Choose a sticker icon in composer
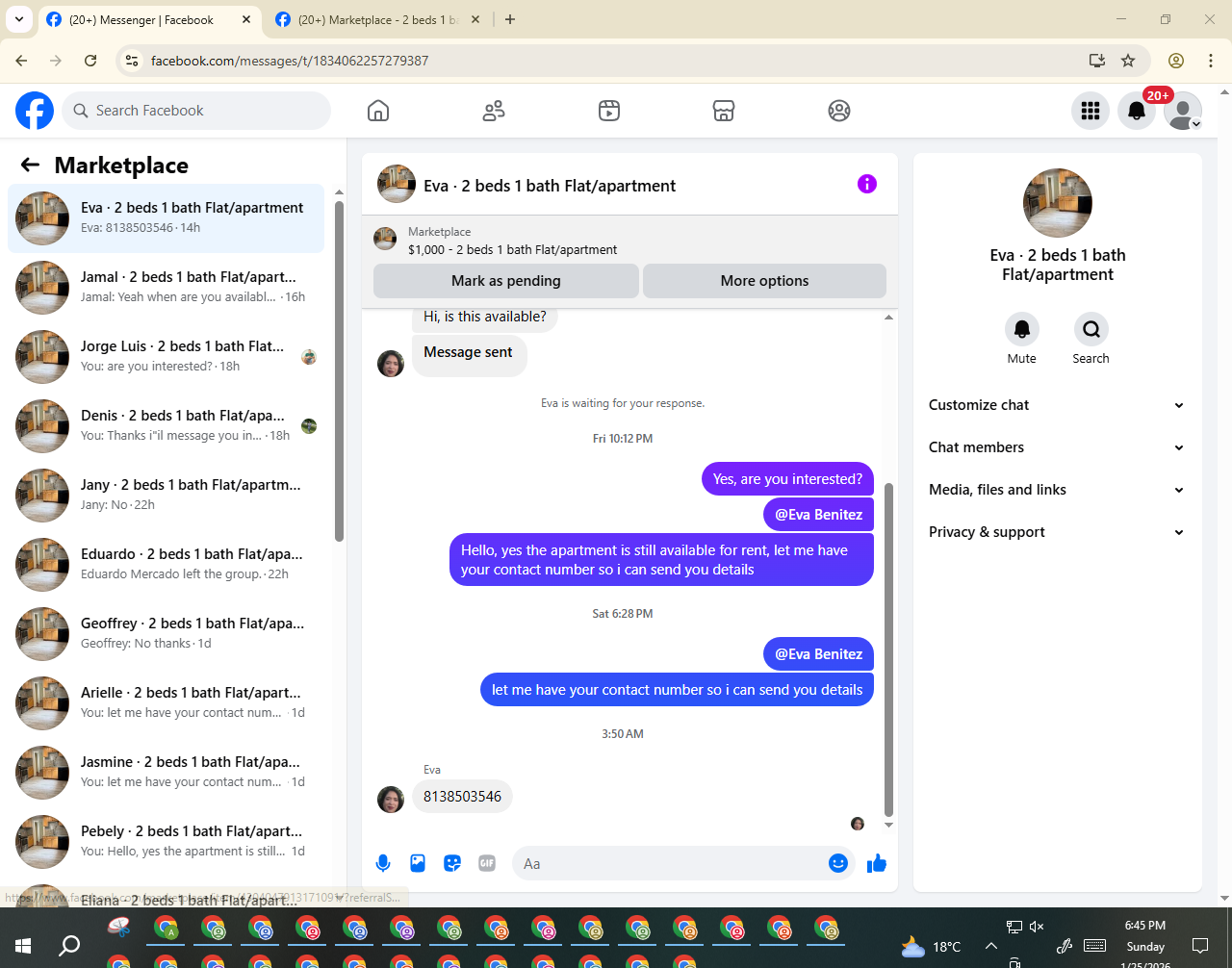The image size is (1232, 968). click(452, 863)
